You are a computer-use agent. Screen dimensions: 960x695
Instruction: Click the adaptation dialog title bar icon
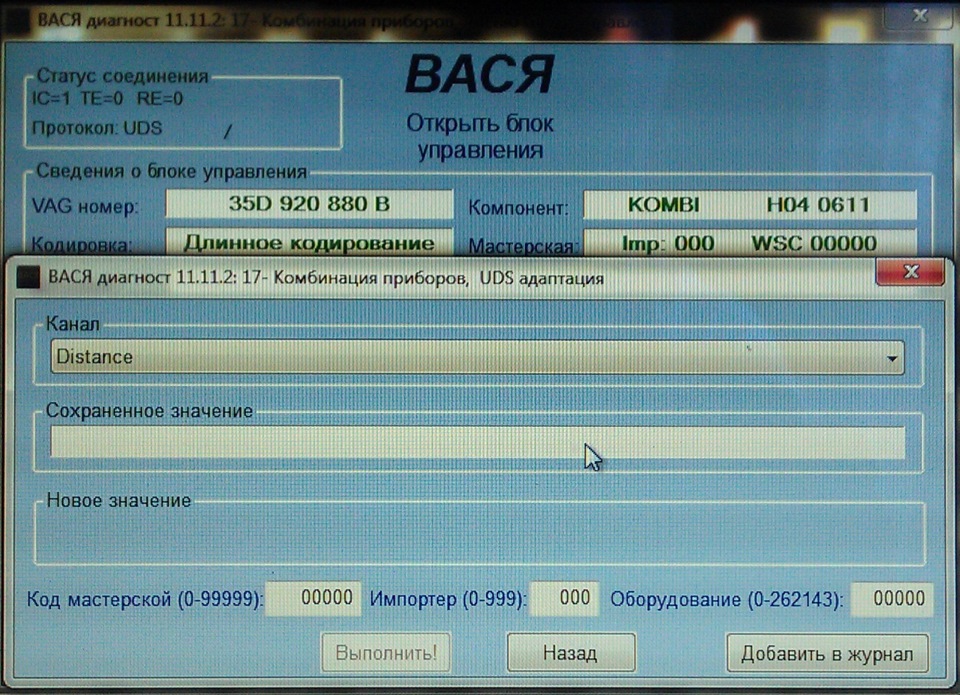(28, 277)
